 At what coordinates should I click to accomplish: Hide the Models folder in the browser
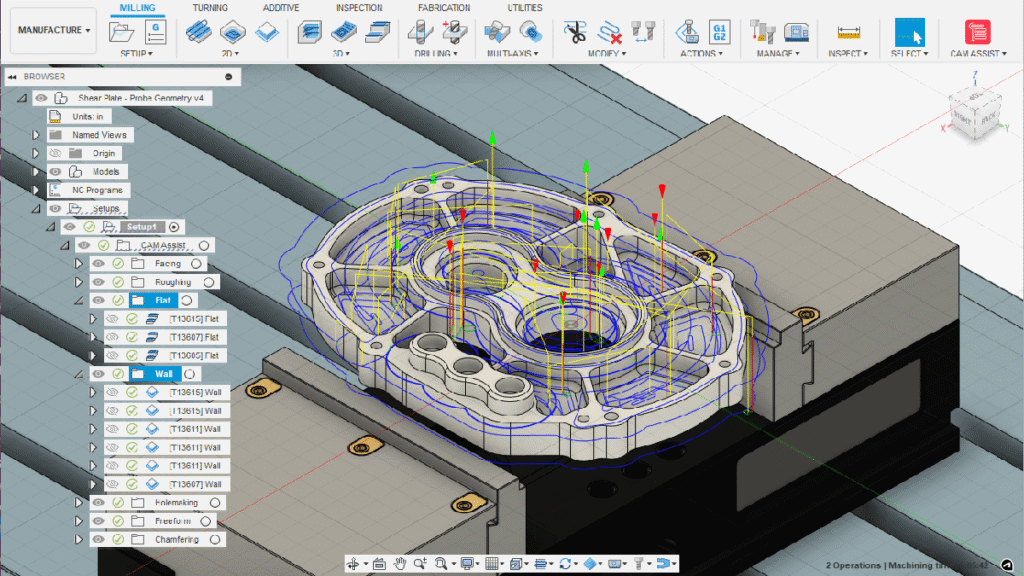pyautogui.click(x=57, y=171)
